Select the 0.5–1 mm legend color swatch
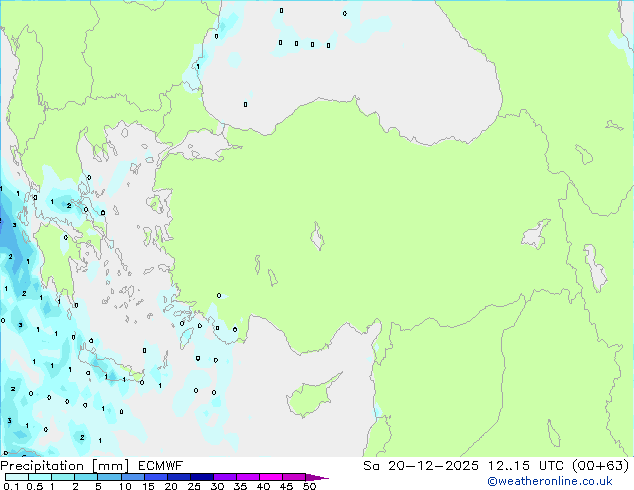The width and height of the screenshot is (634, 490). pyautogui.click(x=40, y=477)
